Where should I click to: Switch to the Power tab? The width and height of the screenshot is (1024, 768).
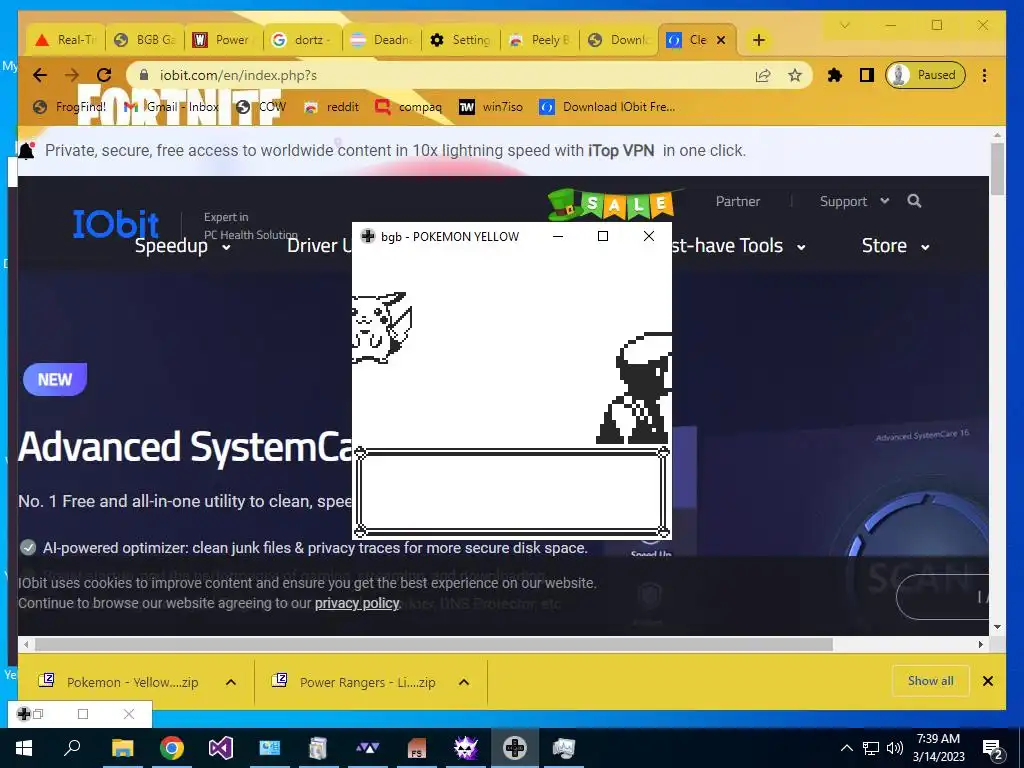pyautogui.click(x=223, y=40)
